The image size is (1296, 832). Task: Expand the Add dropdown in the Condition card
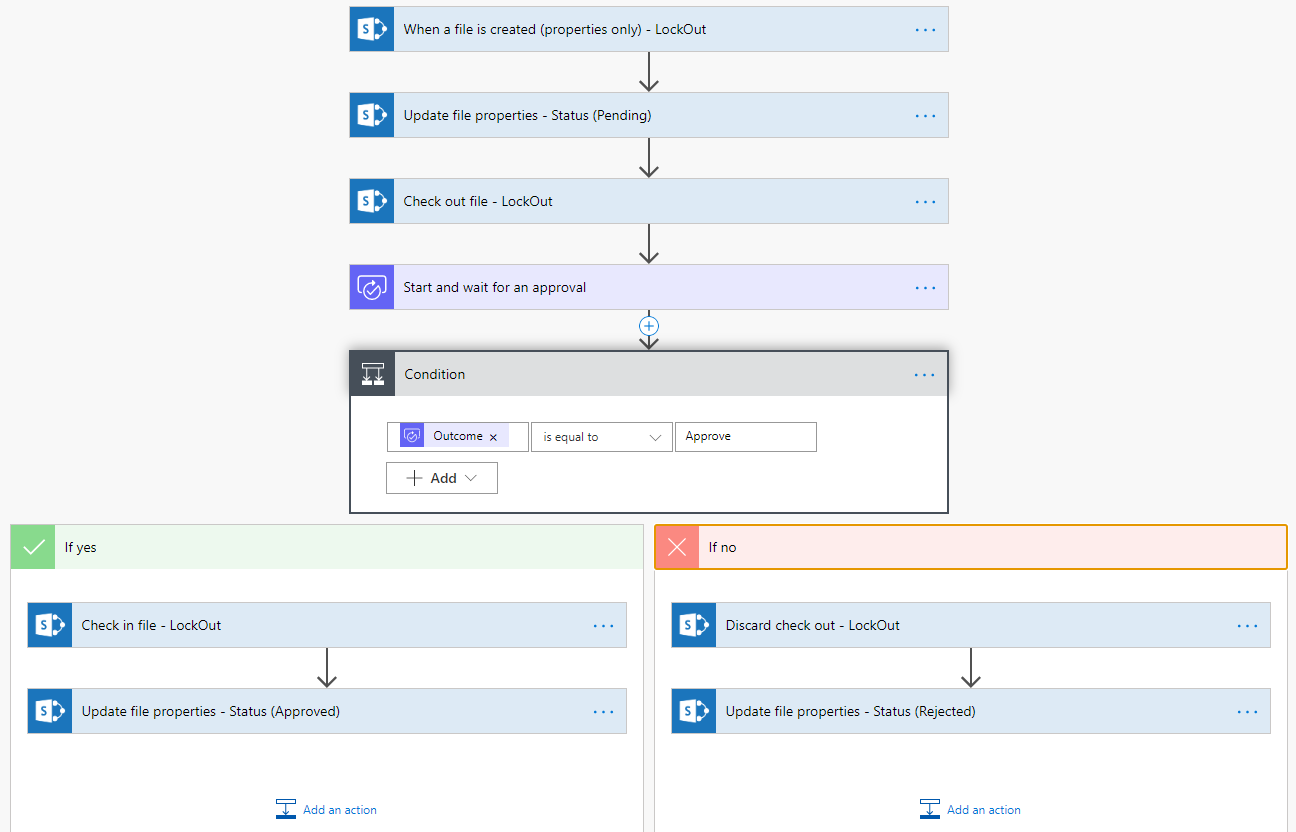coord(441,477)
